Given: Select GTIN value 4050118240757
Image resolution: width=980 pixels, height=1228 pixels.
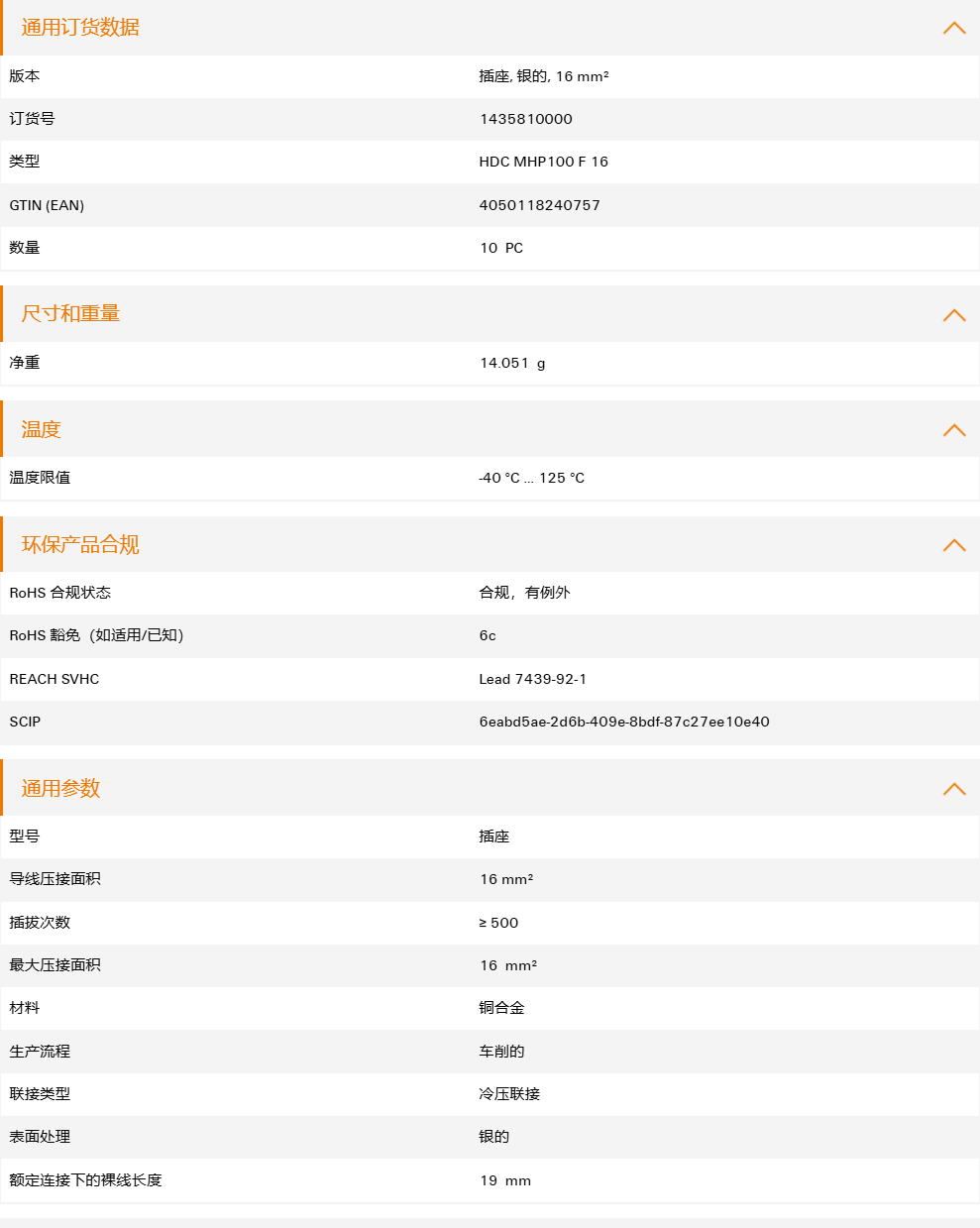Looking at the screenshot, I should [x=540, y=205].
